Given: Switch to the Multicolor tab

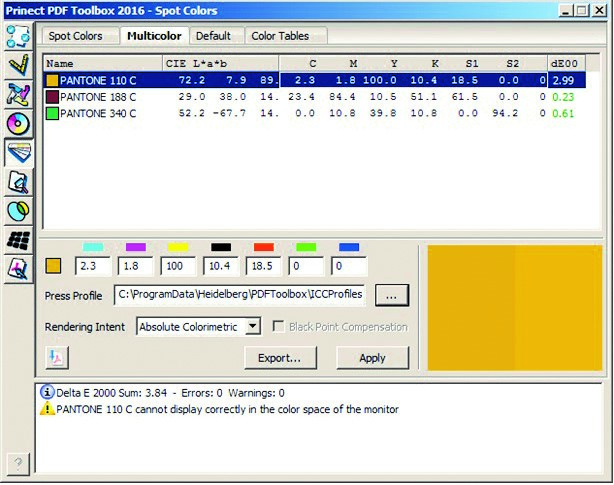Looking at the screenshot, I should [154, 36].
